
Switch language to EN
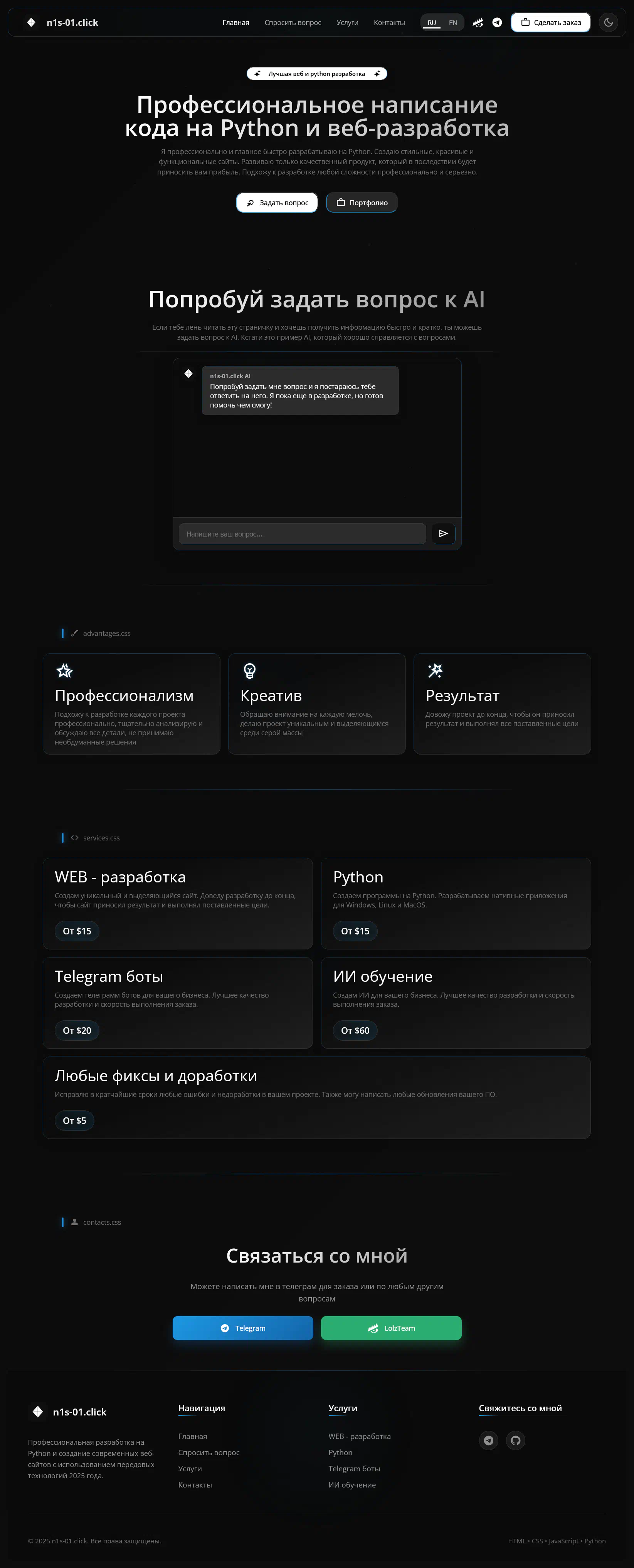point(452,22)
